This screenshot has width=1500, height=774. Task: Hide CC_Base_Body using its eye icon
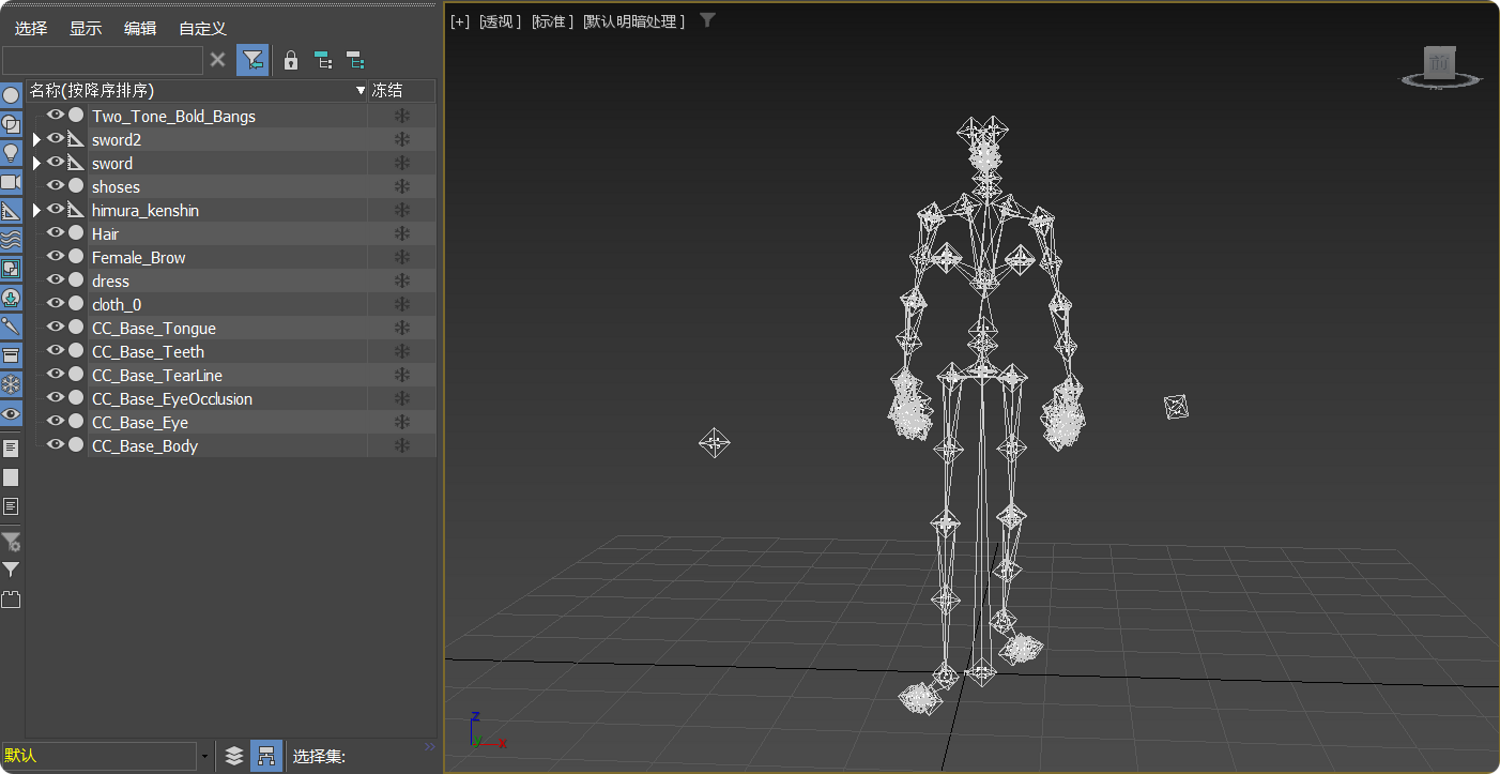pyautogui.click(x=55, y=445)
